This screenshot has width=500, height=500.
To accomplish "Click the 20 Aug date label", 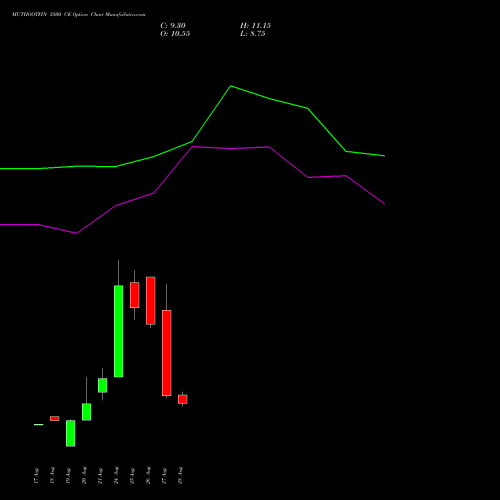I will coord(84,476).
